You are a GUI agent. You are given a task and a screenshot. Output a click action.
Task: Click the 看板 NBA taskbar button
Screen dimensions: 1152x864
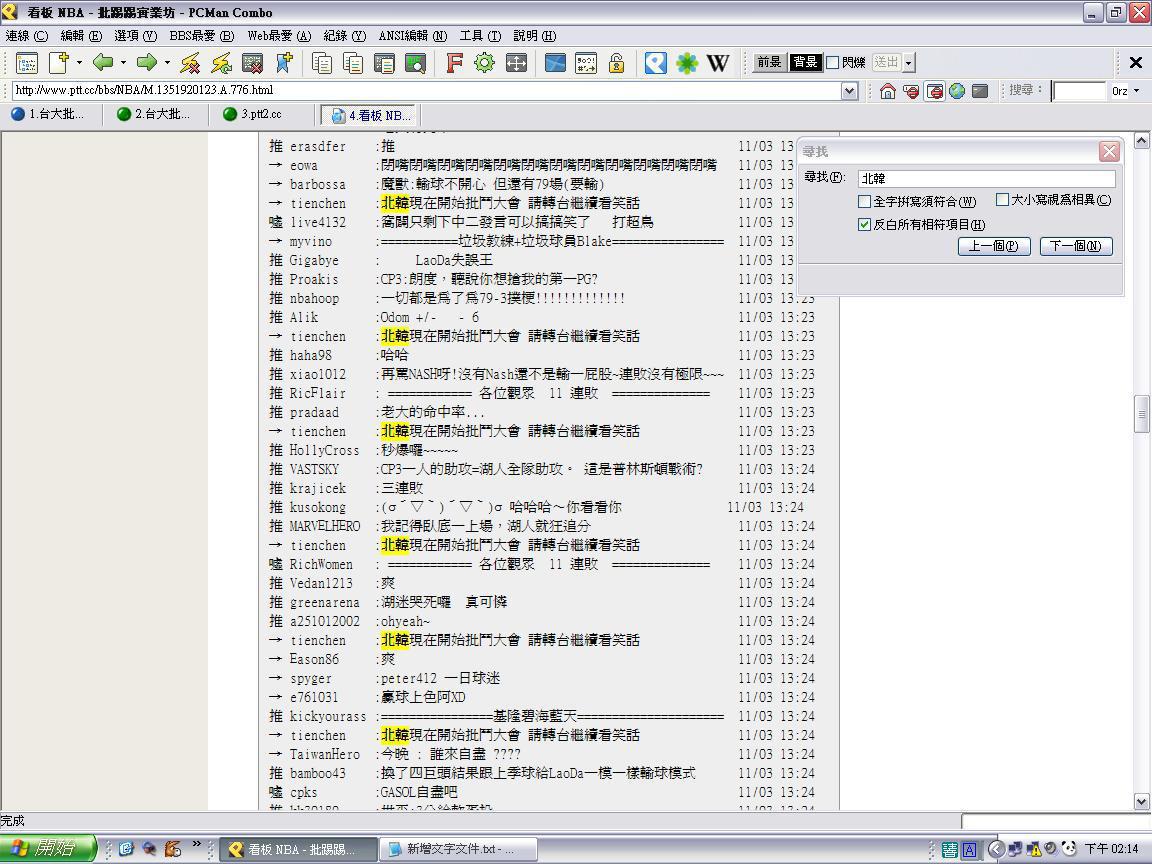[x=298, y=849]
